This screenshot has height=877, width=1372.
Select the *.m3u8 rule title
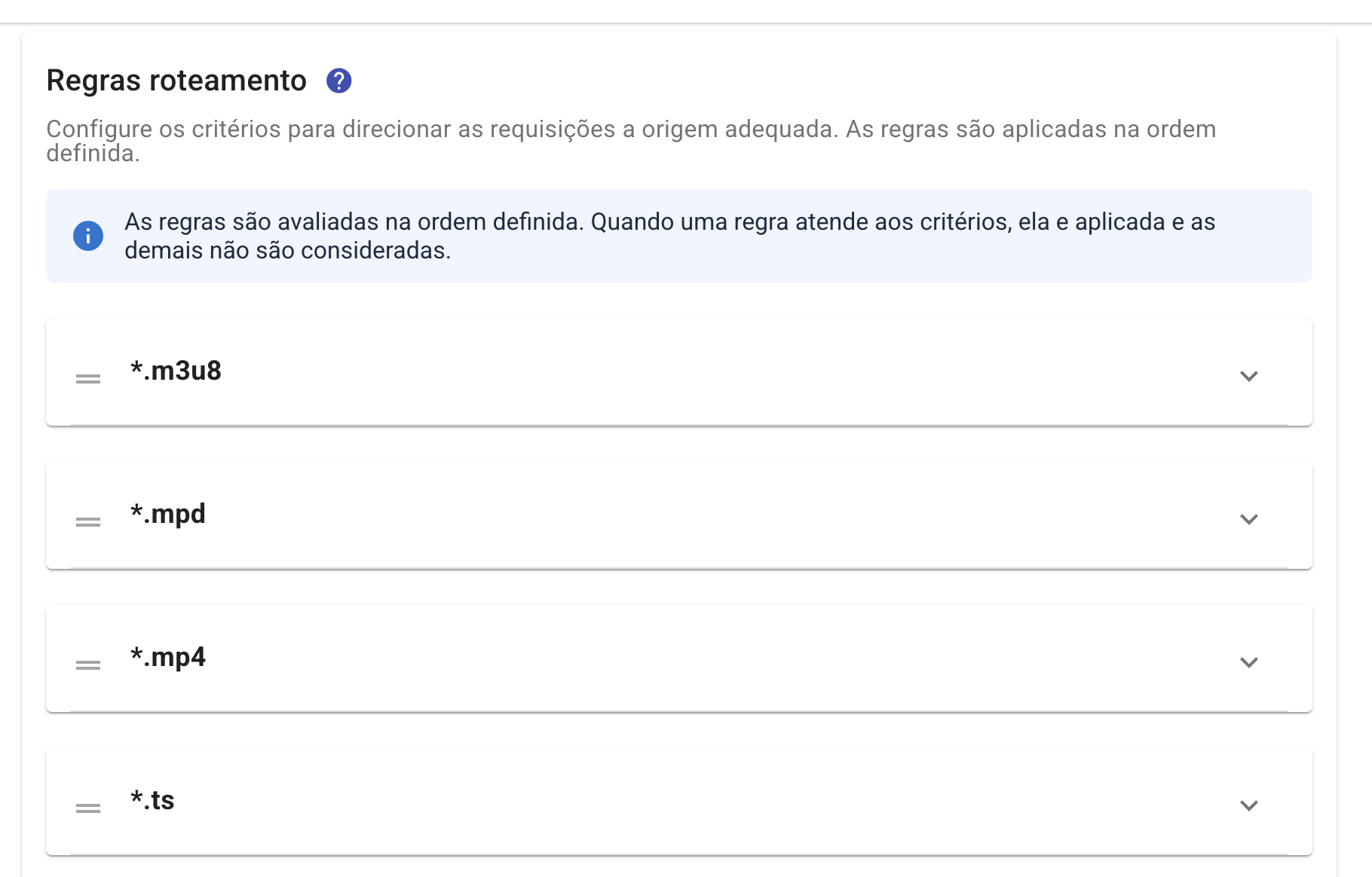175,371
